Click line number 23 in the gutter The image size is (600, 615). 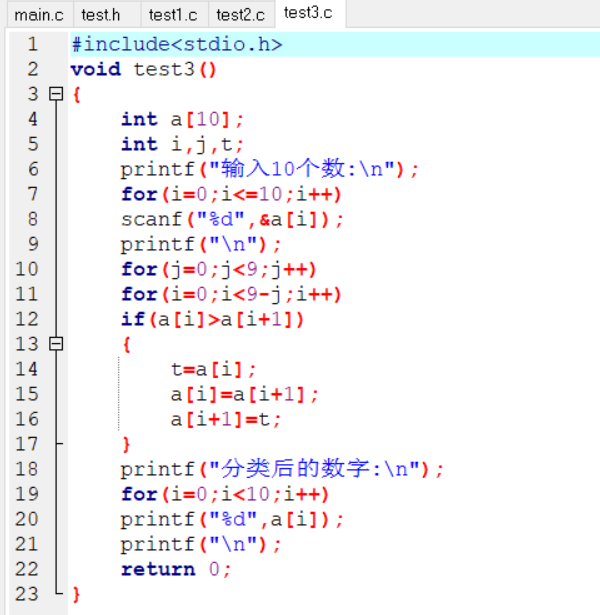pyautogui.click(x=27, y=594)
